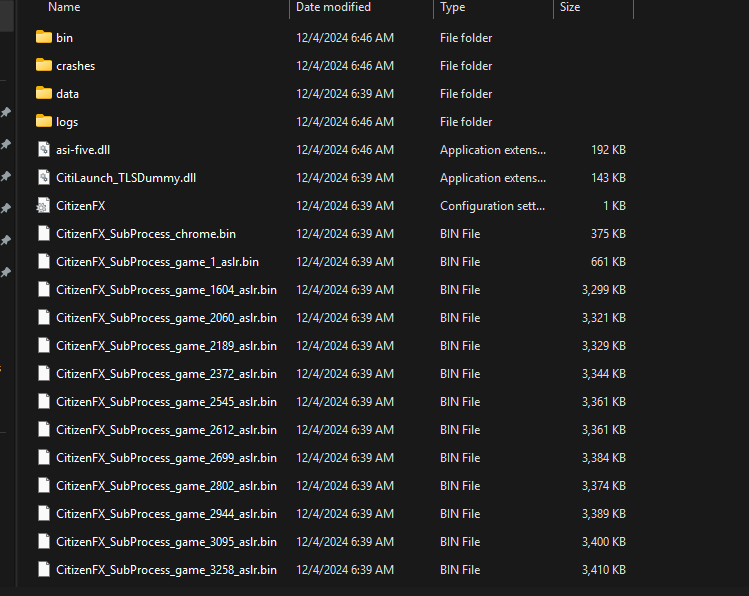
Task: Select the CitiLaunch_TLSDummy.dll file icon
Action: point(44,177)
